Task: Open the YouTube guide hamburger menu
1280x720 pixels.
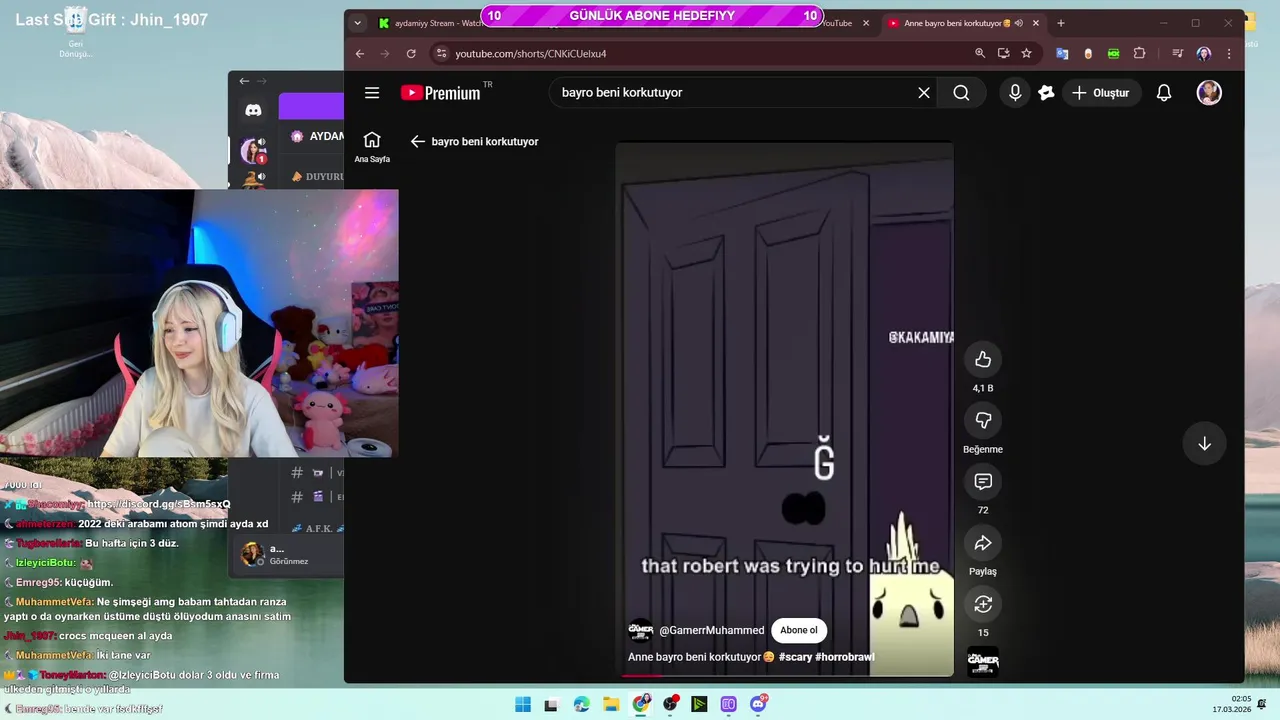Action: tap(372, 93)
